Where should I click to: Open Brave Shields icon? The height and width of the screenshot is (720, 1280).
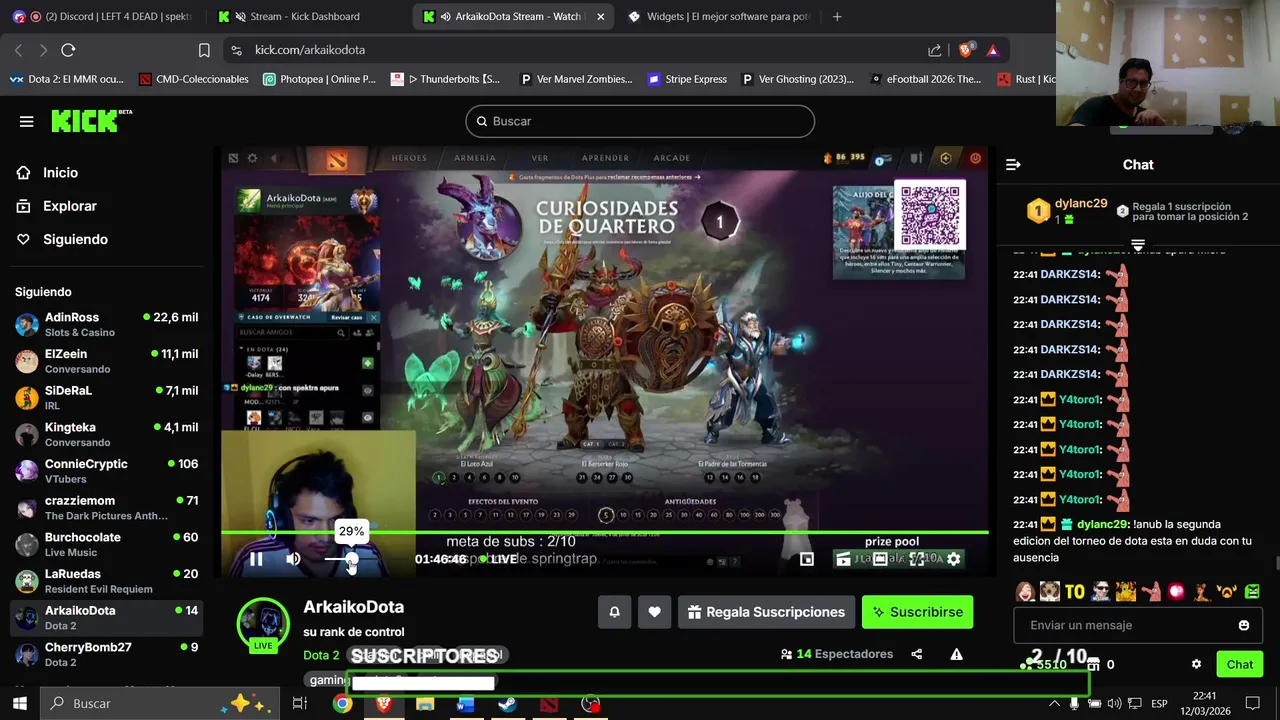coord(966,50)
